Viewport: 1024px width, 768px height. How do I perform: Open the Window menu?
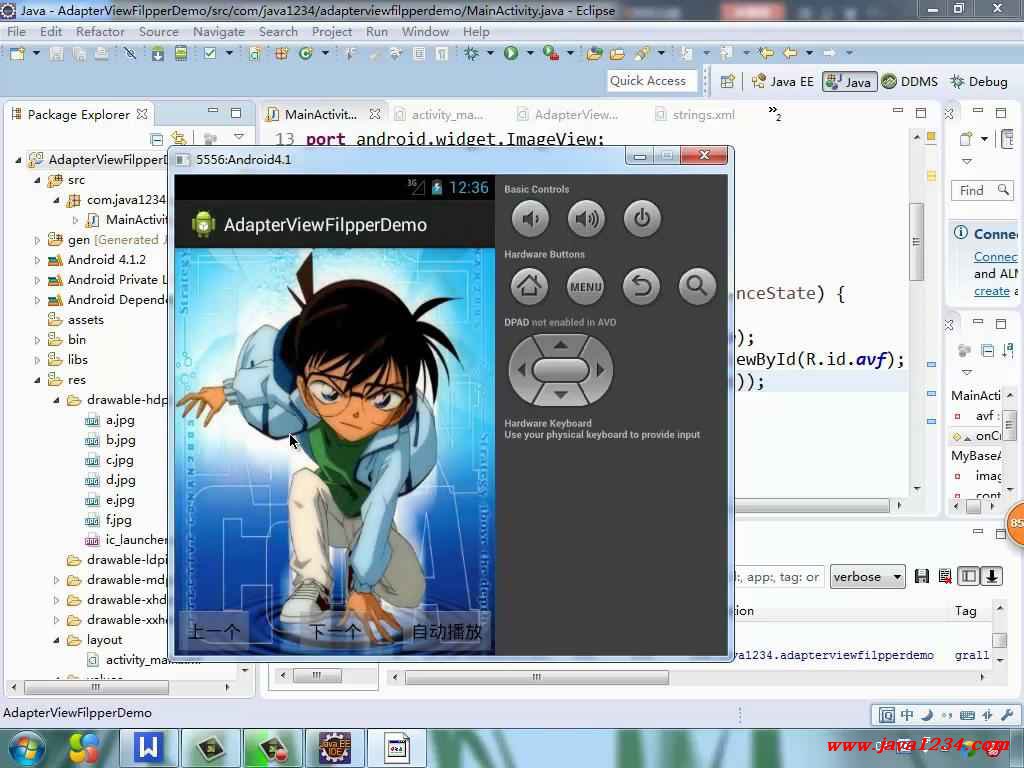(x=425, y=31)
